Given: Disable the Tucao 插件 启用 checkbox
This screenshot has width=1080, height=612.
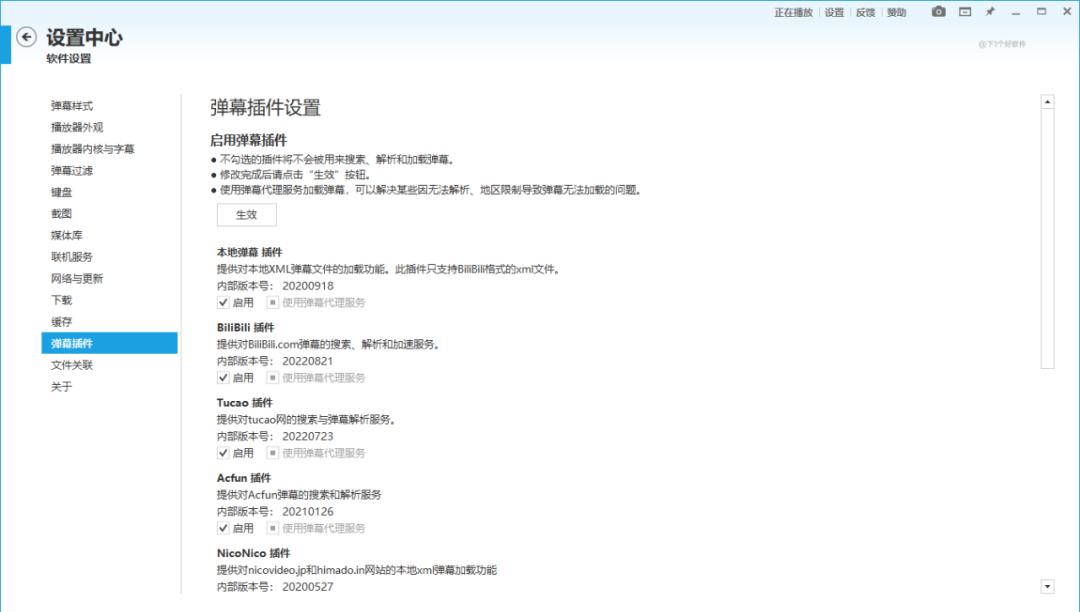Looking at the screenshot, I should [225, 452].
